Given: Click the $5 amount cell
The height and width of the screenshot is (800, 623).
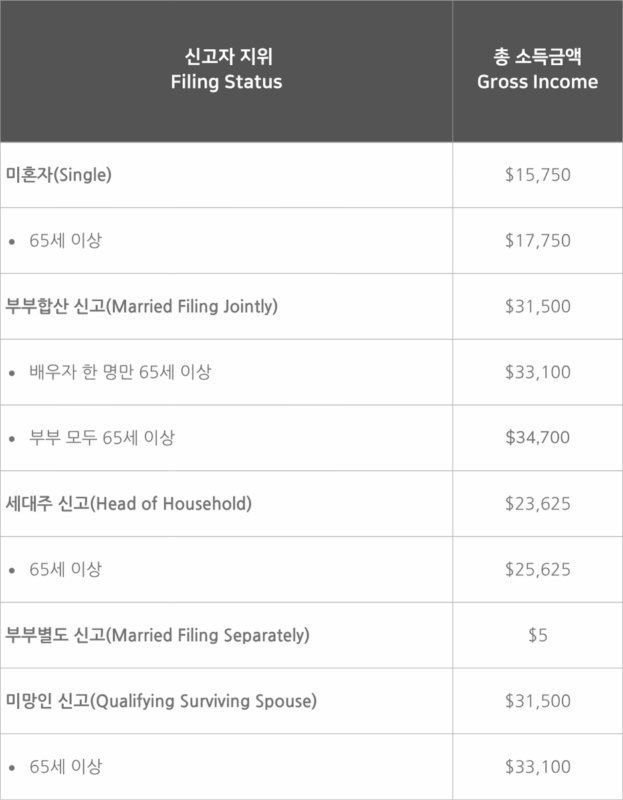Looking at the screenshot, I should (537, 636).
